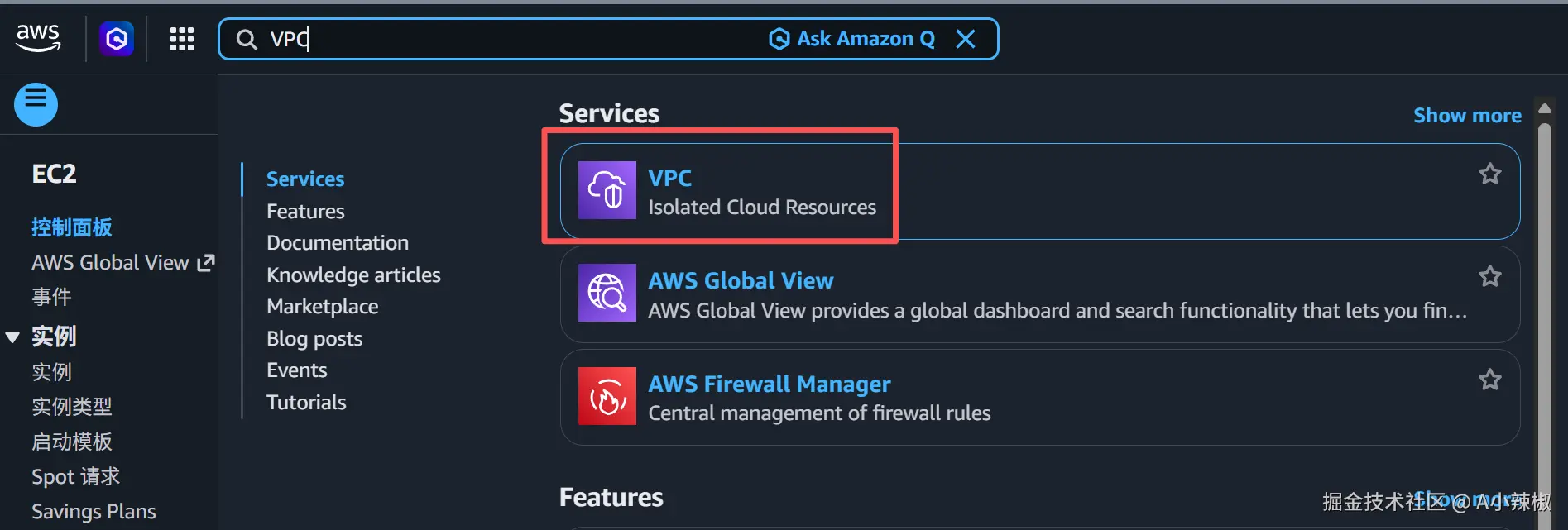1568x530 pixels.
Task: Select the Documentation filter category
Action: [338, 242]
